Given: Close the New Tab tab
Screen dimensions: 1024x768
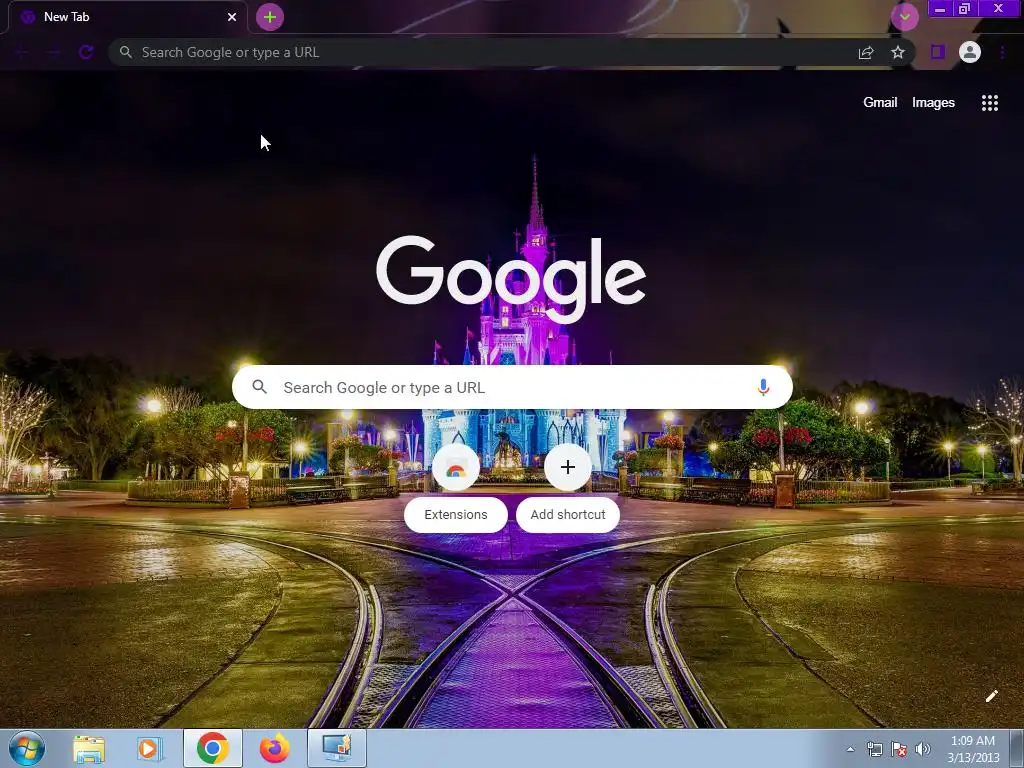Looking at the screenshot, I should click(x=232, y=17).
